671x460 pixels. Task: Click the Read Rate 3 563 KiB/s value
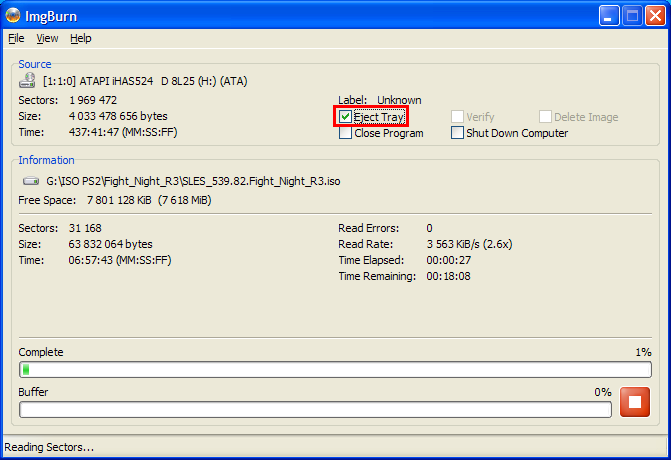click(x=469, y=244)
